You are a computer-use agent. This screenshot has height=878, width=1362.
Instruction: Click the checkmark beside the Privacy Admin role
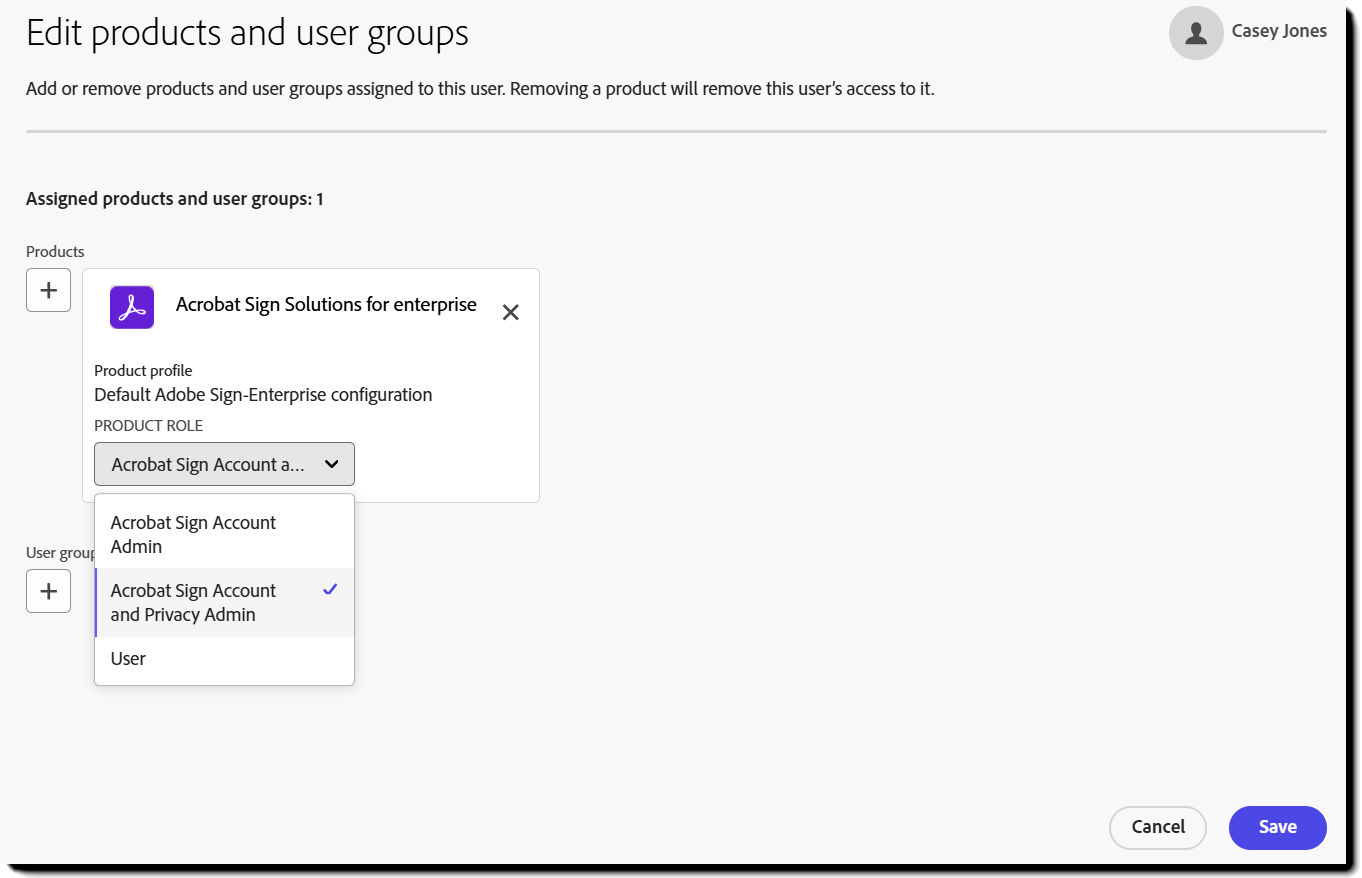(329, 590)
